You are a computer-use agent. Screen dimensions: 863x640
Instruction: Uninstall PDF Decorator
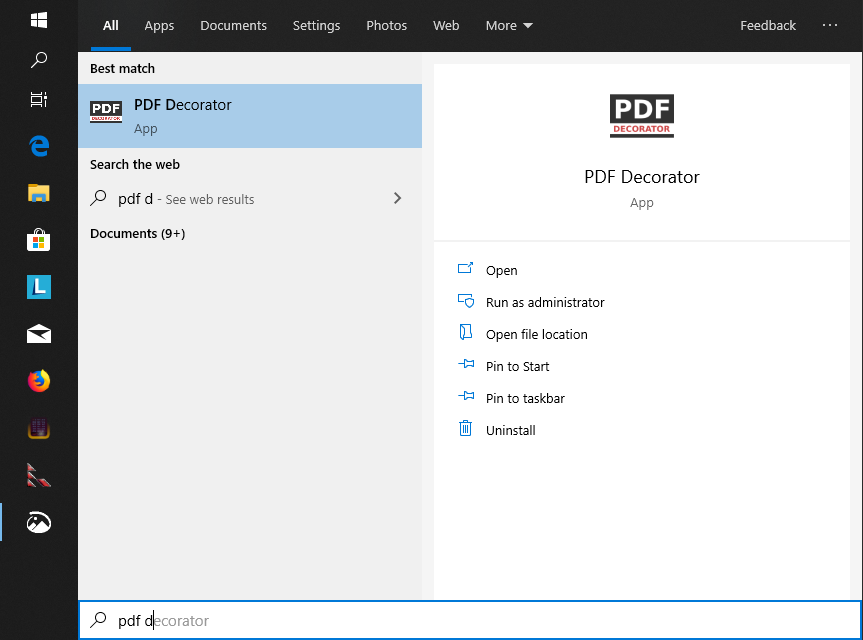(510, 430)
